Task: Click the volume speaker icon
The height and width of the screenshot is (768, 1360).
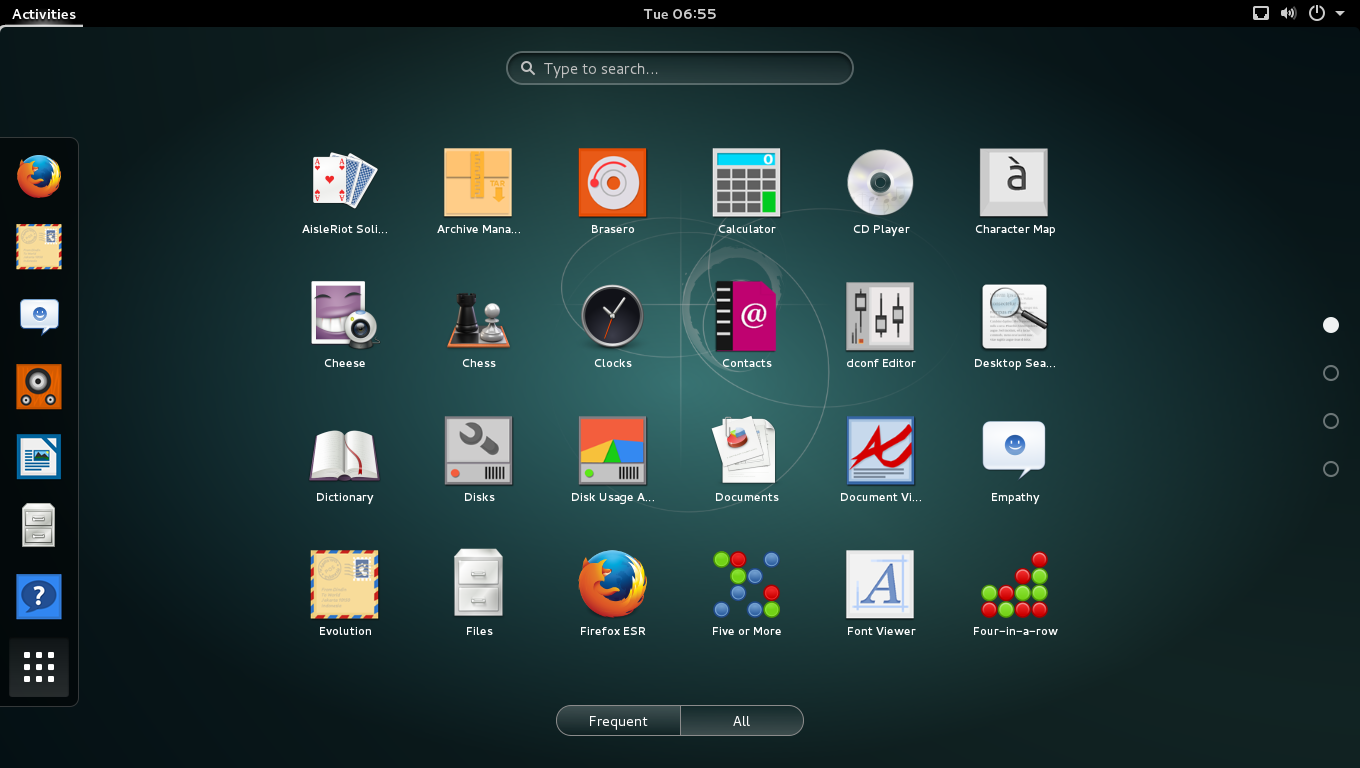Action: (x=1289, y=14)
